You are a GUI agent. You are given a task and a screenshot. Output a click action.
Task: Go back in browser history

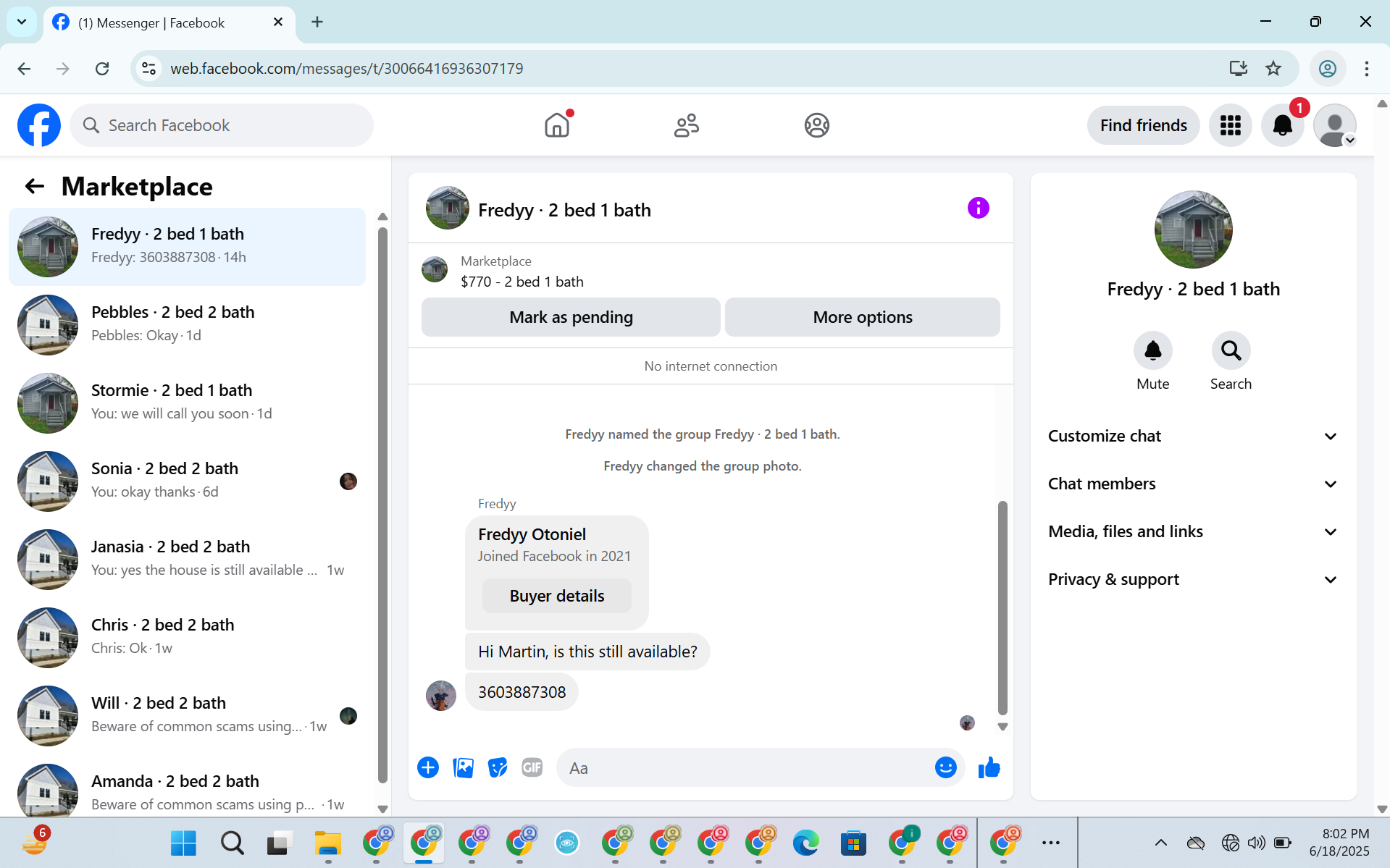24,68
